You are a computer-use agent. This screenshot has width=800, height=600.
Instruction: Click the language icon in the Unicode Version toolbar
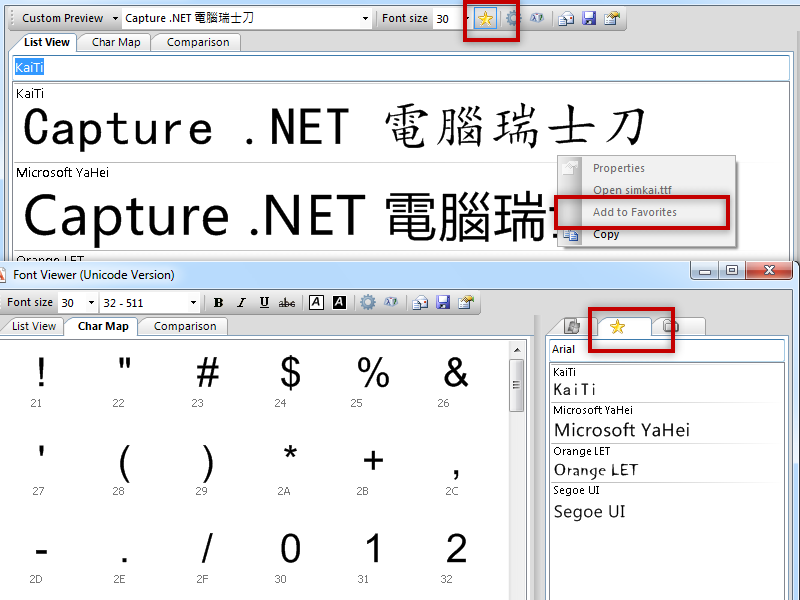[391, 303]
